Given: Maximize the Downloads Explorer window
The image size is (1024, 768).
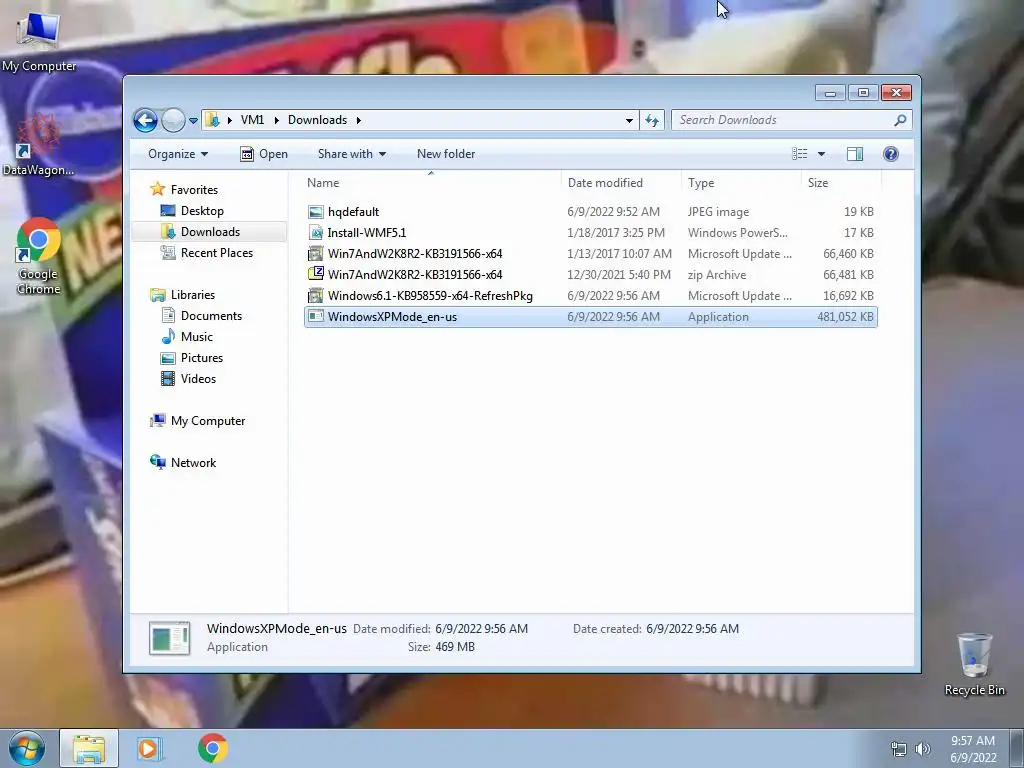Looking at the screenshot, I should [x=863, y=93].
